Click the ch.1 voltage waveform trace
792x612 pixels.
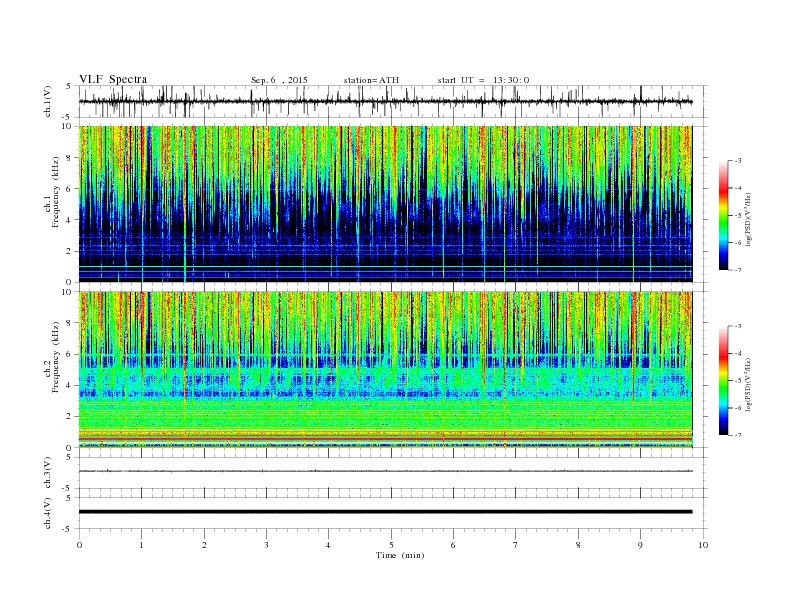pyautogui.click(x=385, y=101)
